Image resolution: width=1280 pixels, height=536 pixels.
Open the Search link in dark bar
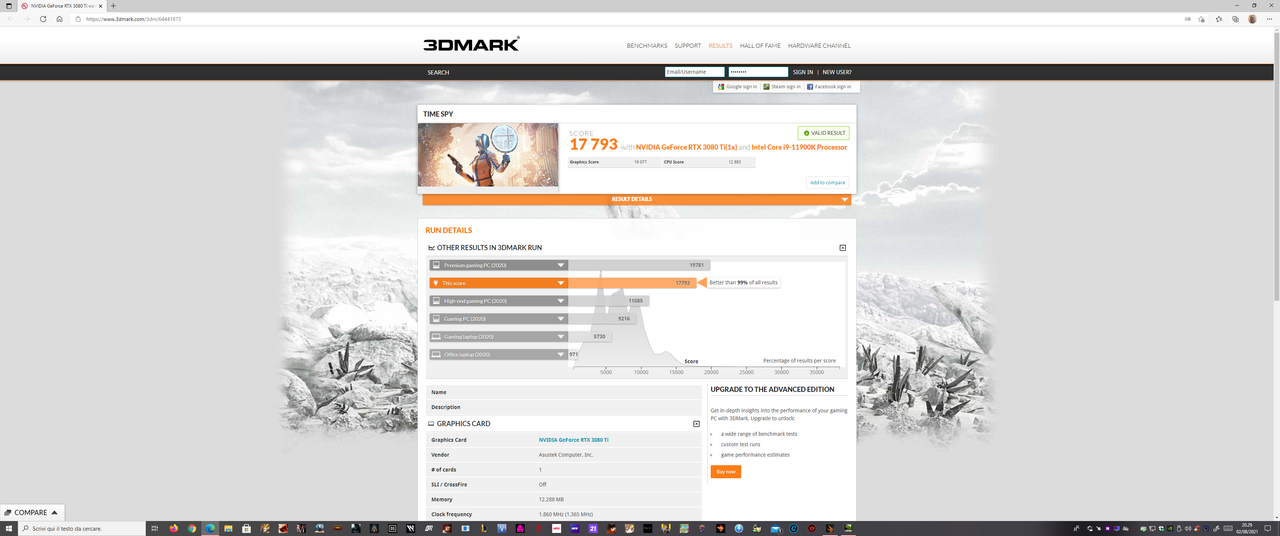(x=438, y=72)
